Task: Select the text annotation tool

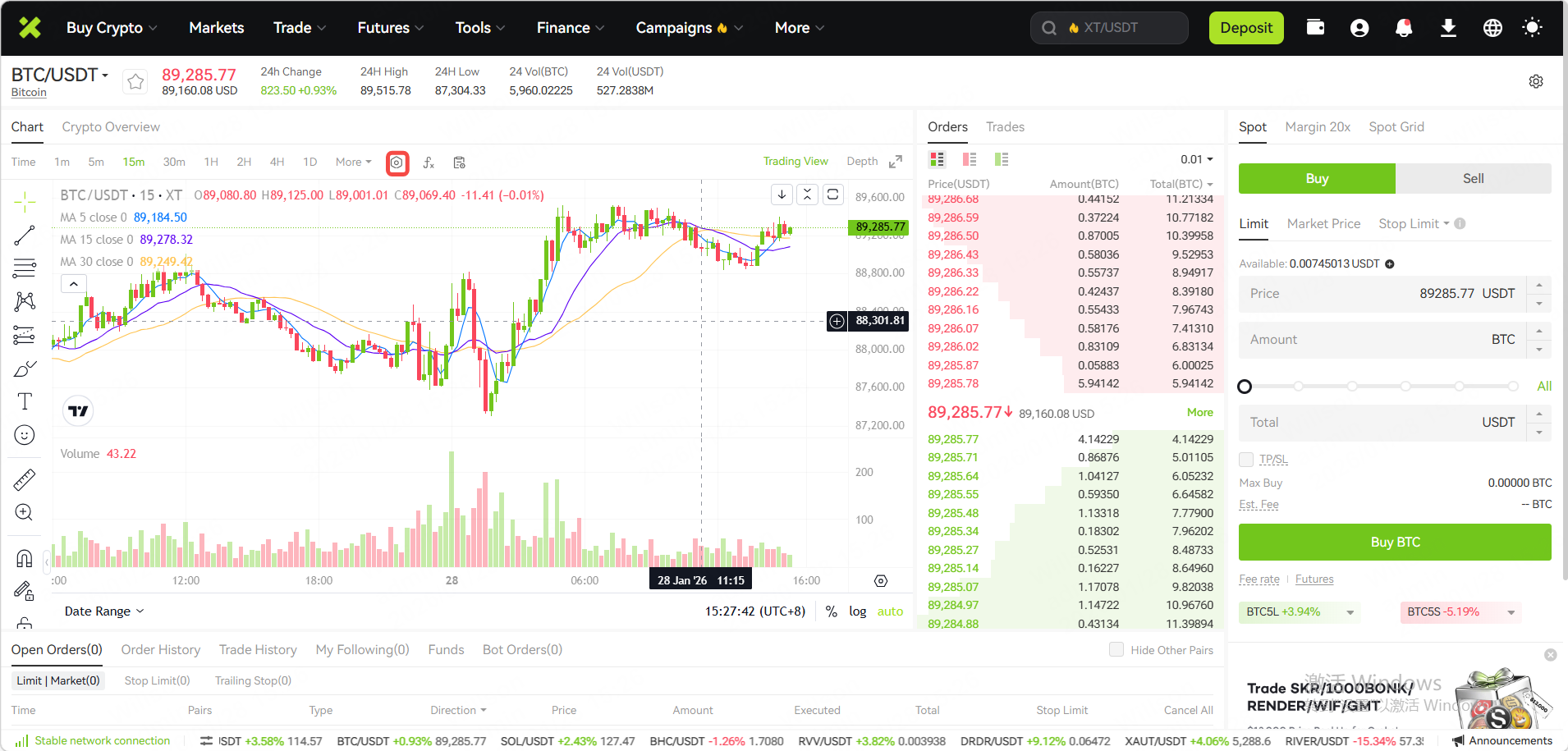Action: 25,401
